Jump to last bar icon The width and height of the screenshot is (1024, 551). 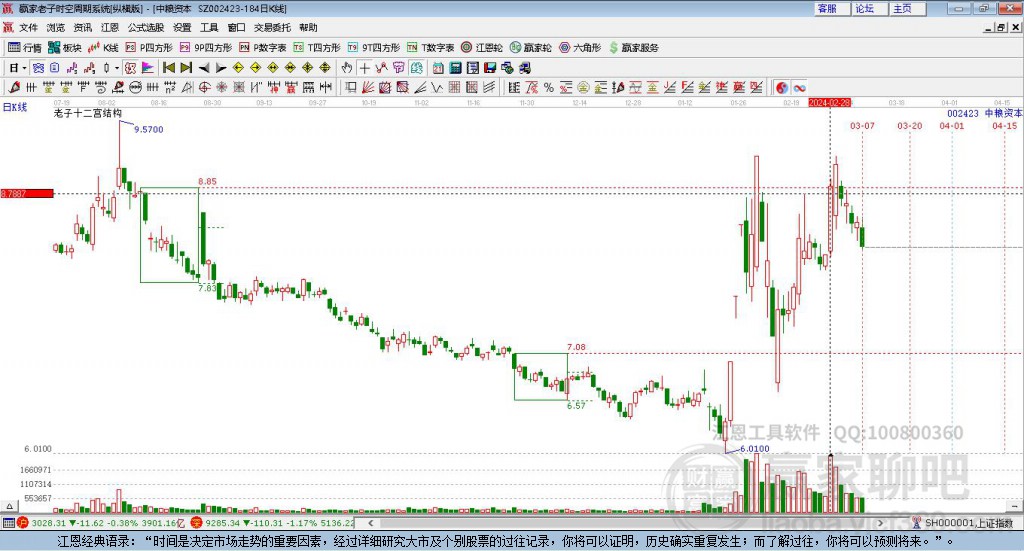(186, 68)
